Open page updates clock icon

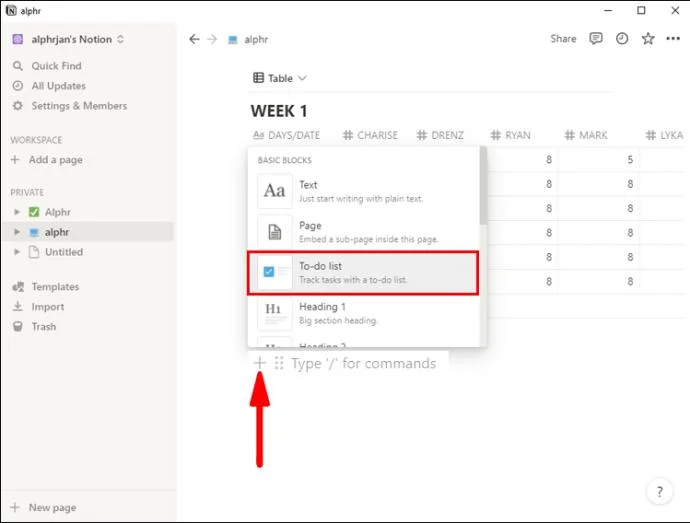tap(621, 39)
